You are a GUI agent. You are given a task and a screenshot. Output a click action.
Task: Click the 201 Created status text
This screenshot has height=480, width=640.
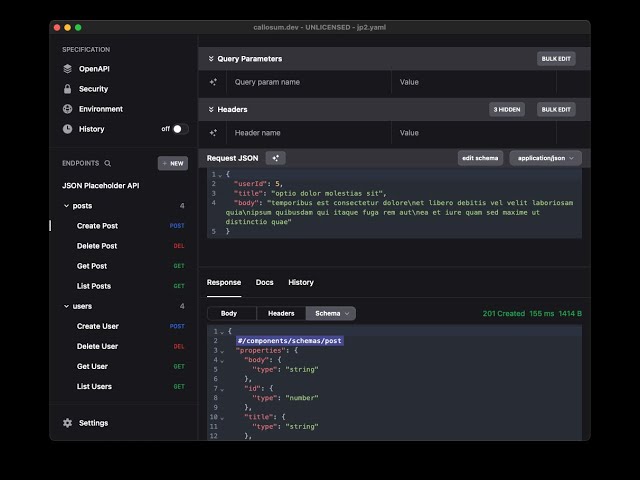click(504, 313)
